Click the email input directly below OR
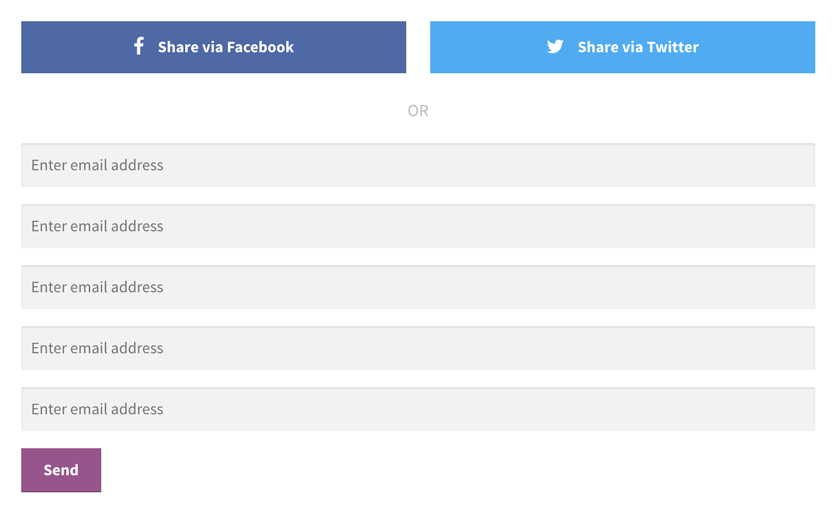 [x=418, y=165]
